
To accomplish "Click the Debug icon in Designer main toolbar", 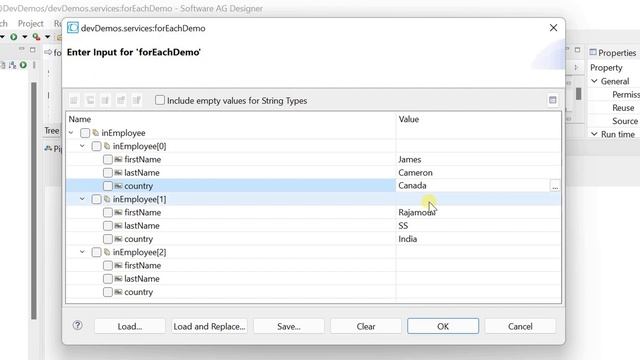I will click(x=36, y=37).
